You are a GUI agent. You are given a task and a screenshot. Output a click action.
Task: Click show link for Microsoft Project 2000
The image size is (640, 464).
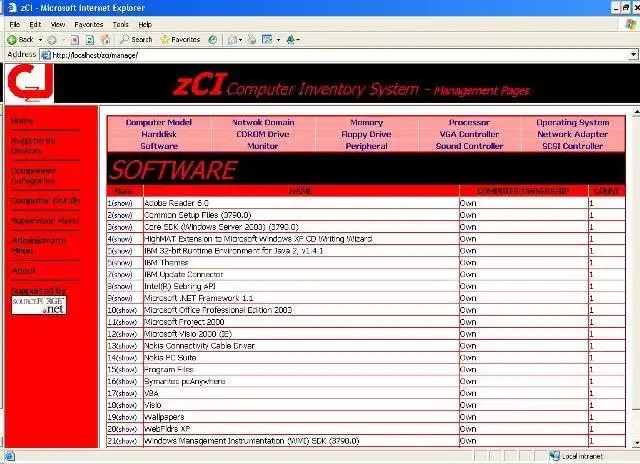click(x=125, y=322)
